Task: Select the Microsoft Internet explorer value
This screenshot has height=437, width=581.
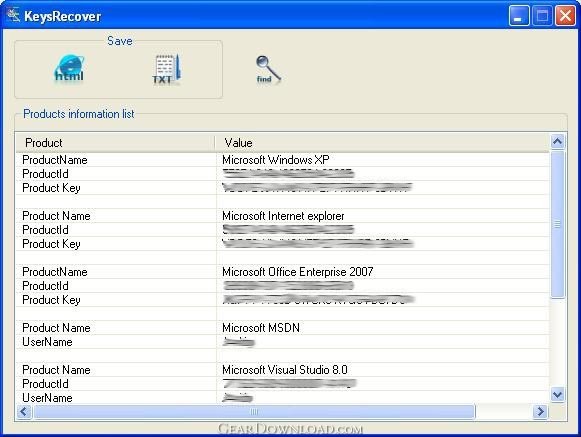Action: pyautogui.click(x=283, y=216)
